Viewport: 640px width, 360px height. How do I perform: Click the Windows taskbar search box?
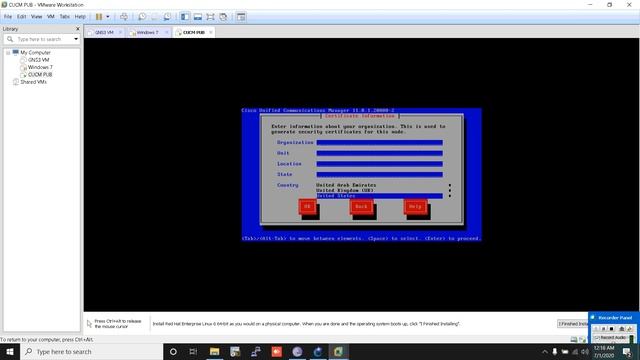click(x=91, y=351)
